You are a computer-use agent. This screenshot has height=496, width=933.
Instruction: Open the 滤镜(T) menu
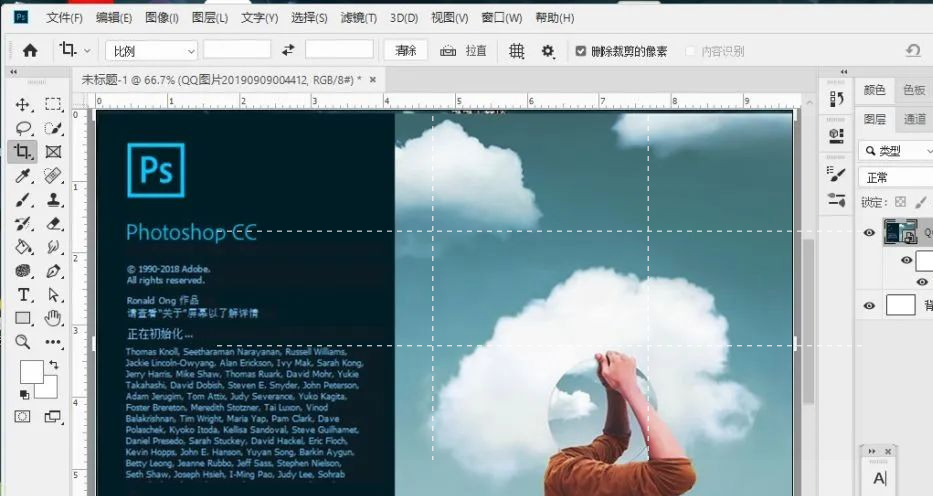click(358, 18)
